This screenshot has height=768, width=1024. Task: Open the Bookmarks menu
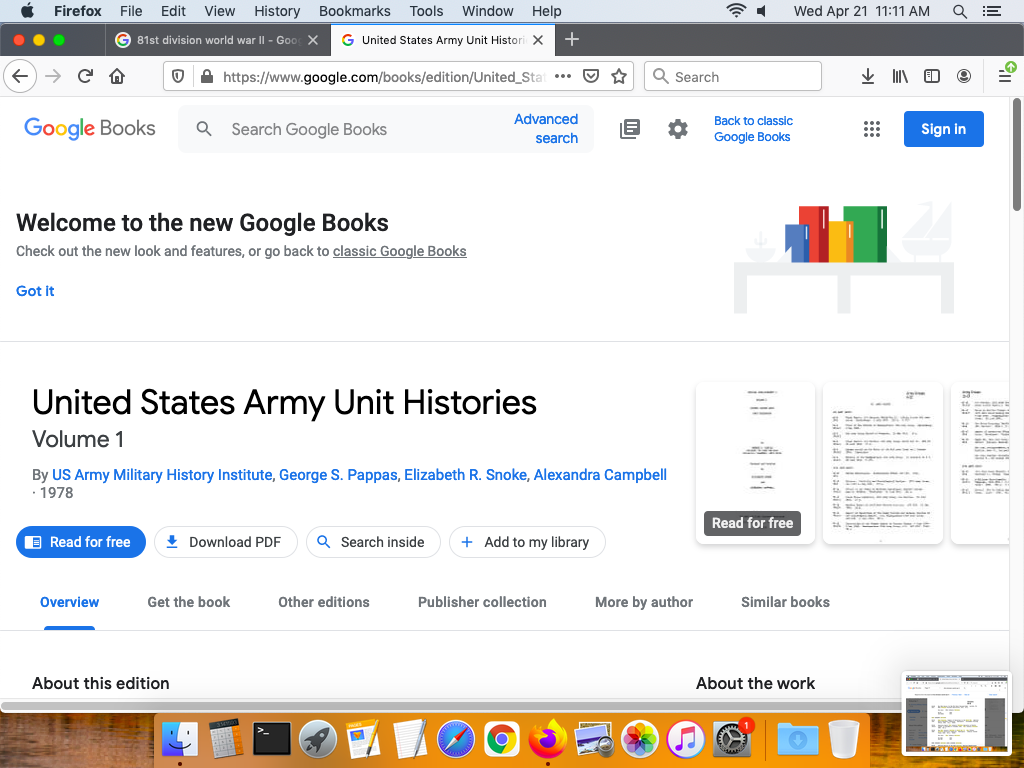coord(354,11)
